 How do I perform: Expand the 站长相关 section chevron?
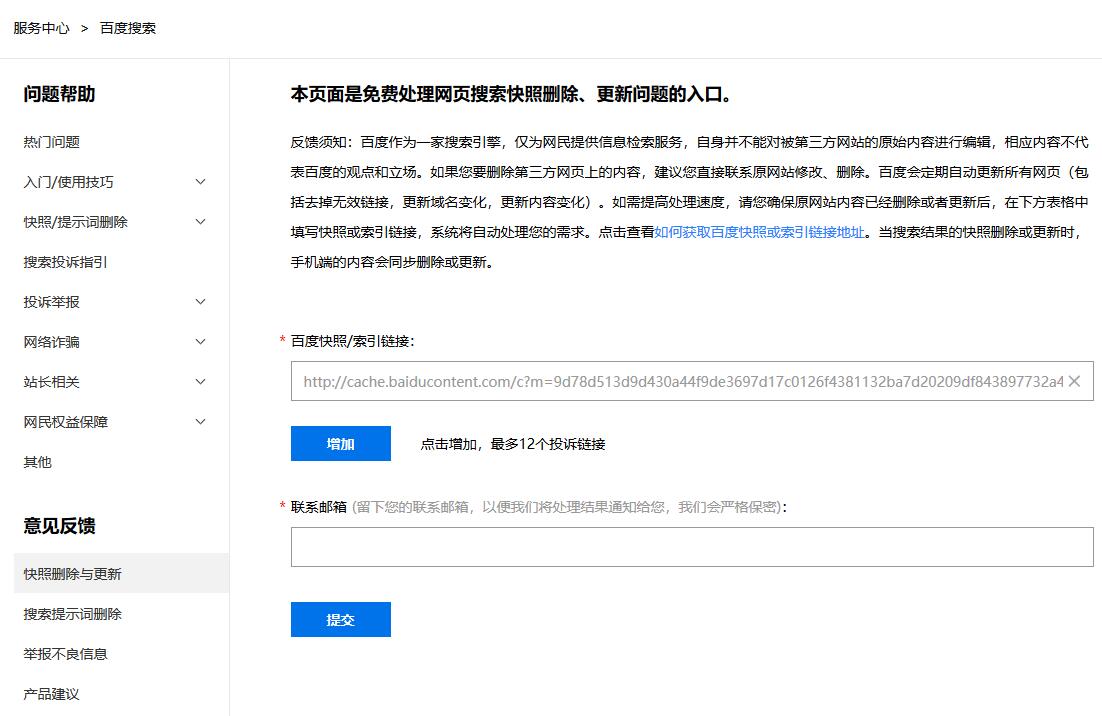point(200,382)
